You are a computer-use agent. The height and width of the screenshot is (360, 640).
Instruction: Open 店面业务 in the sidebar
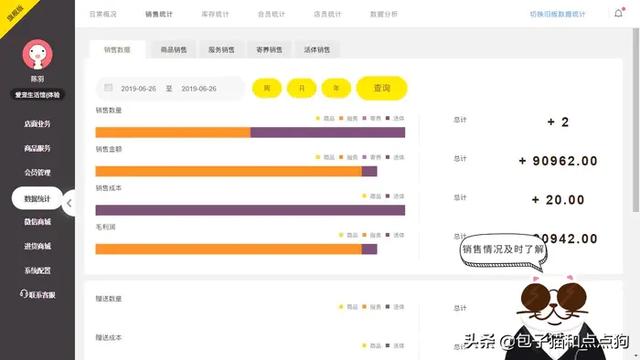click(37, 124)
